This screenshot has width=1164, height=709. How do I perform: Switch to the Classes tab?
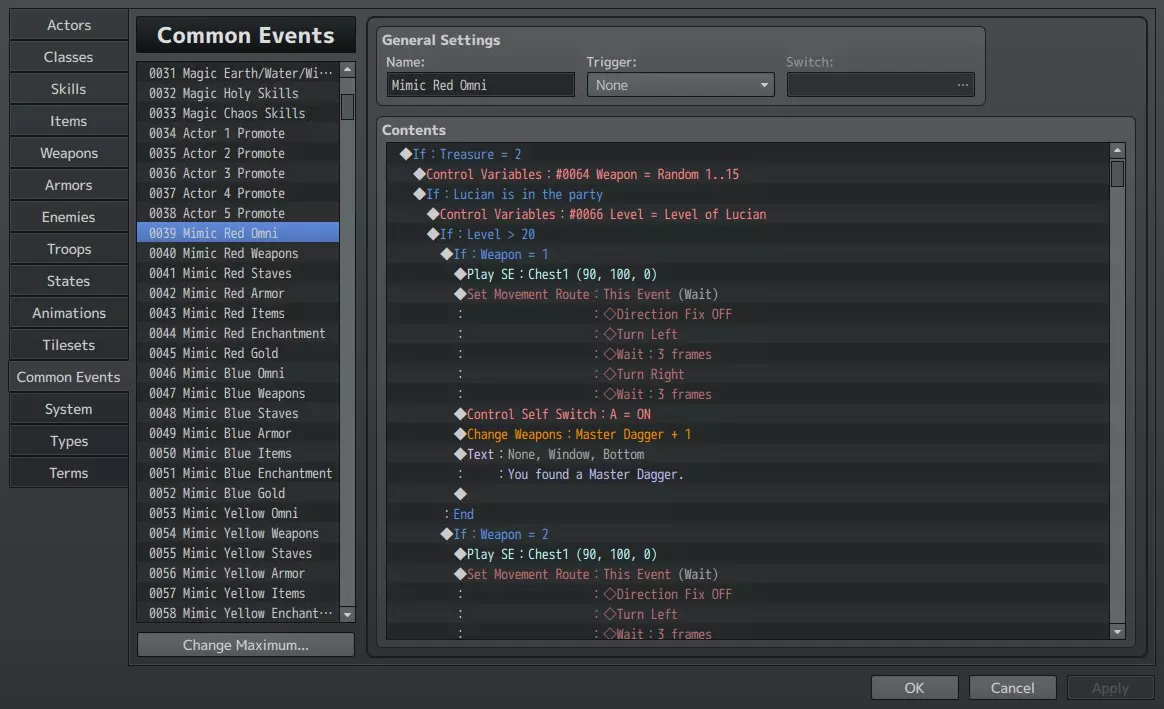point(68,57)
